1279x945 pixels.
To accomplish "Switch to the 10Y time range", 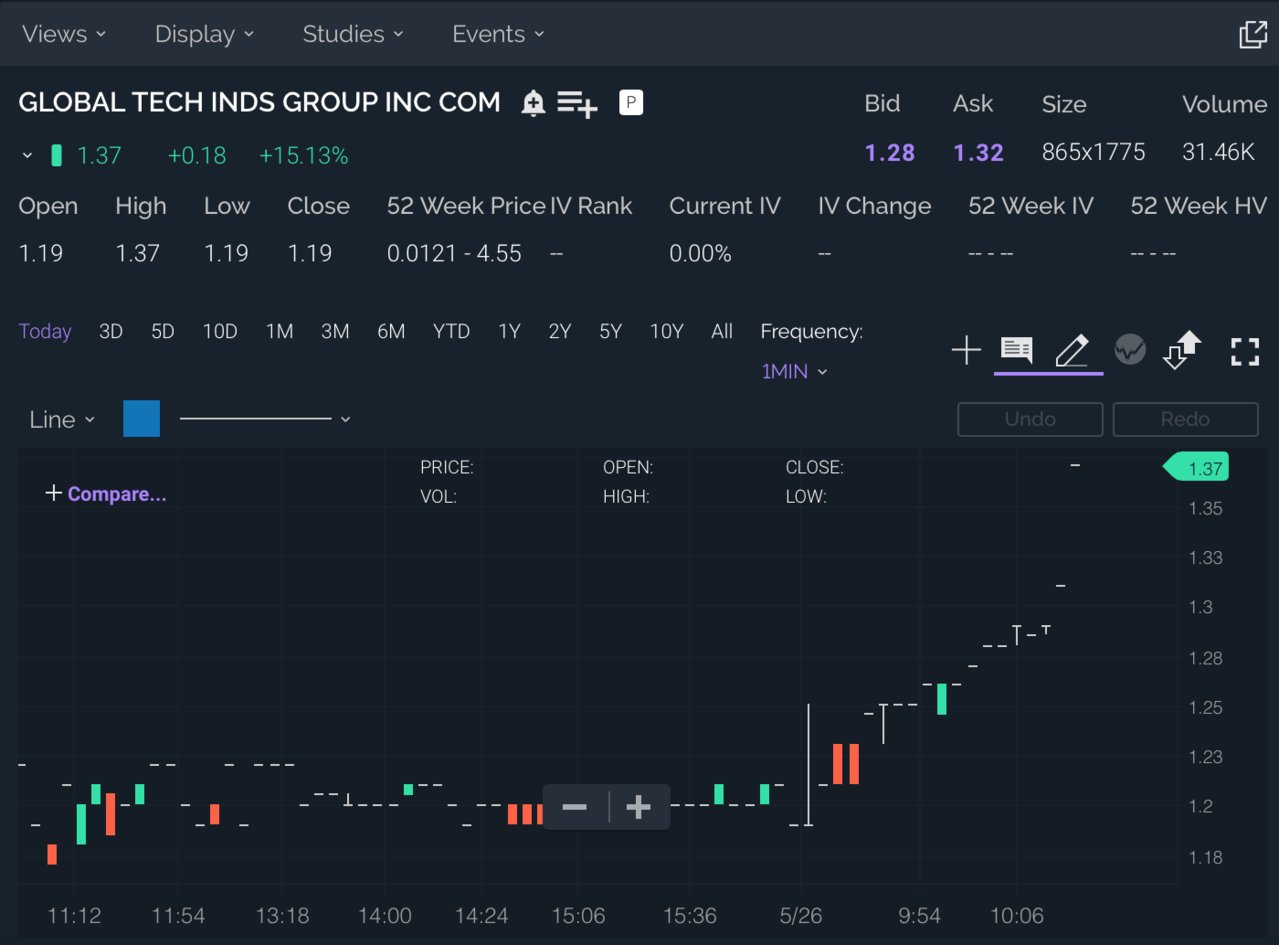I will point(667,331).
